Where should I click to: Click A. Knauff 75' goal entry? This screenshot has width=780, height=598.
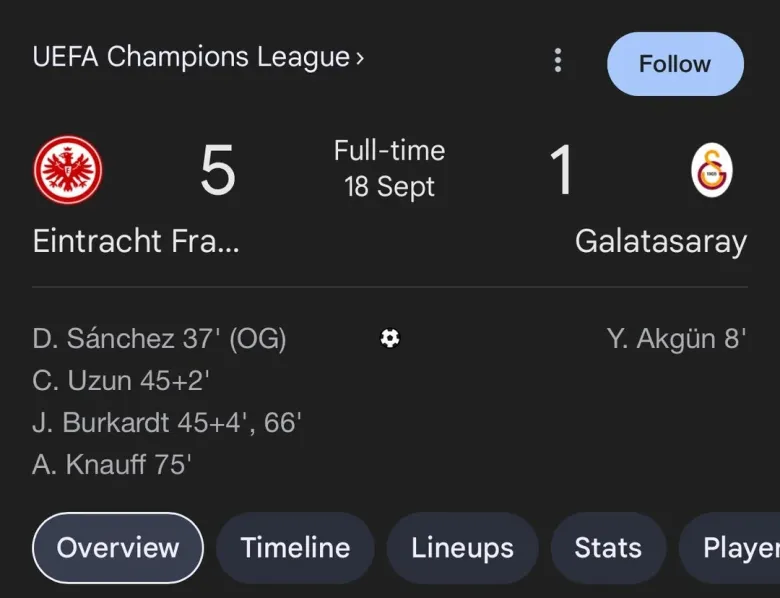coord(112,465)
